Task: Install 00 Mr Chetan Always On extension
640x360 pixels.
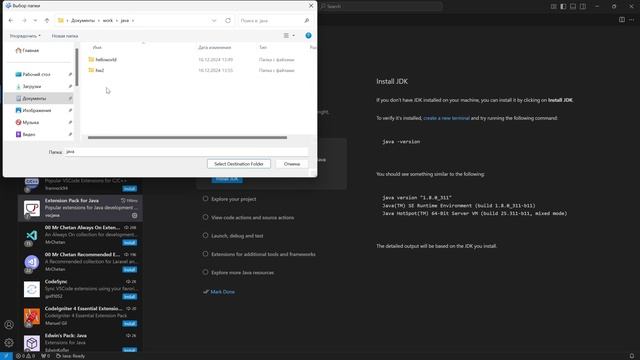Action: coord(130,243)
